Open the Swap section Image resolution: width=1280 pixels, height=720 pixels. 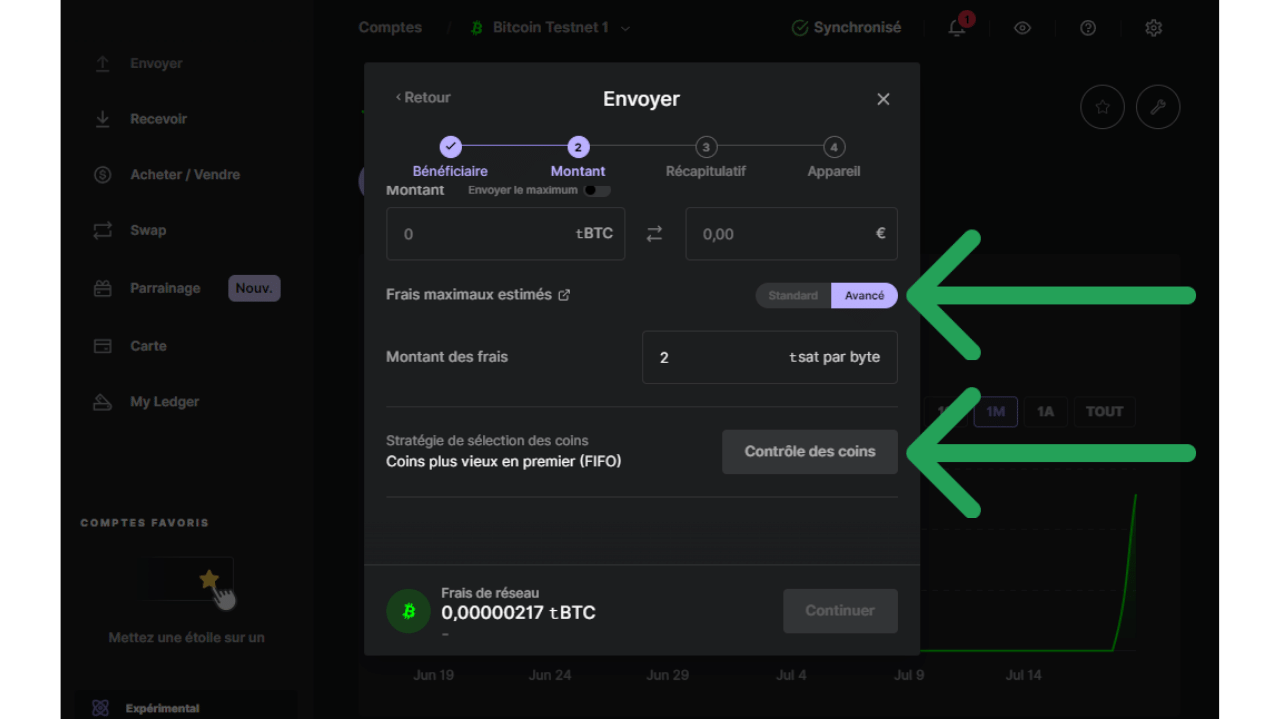click(148, 230)
